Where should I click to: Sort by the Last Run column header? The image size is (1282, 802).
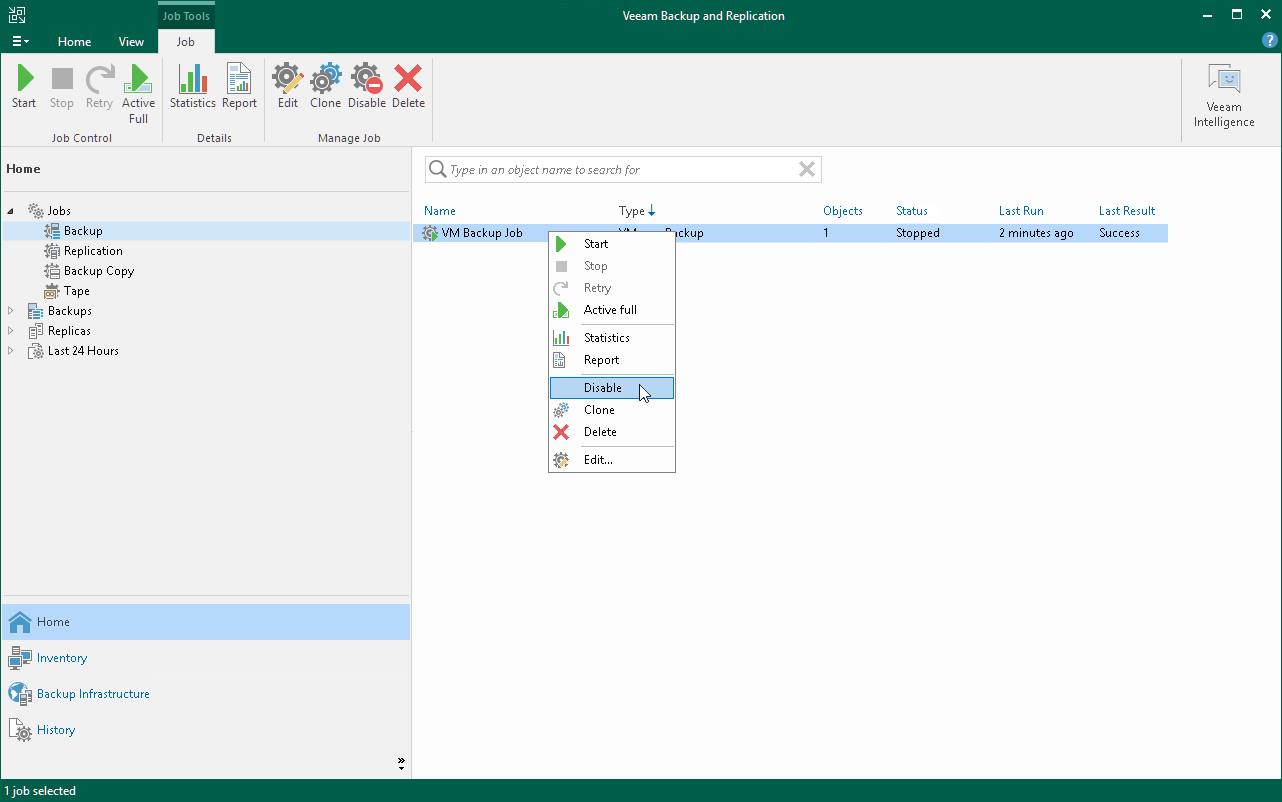click(1021, 211)
